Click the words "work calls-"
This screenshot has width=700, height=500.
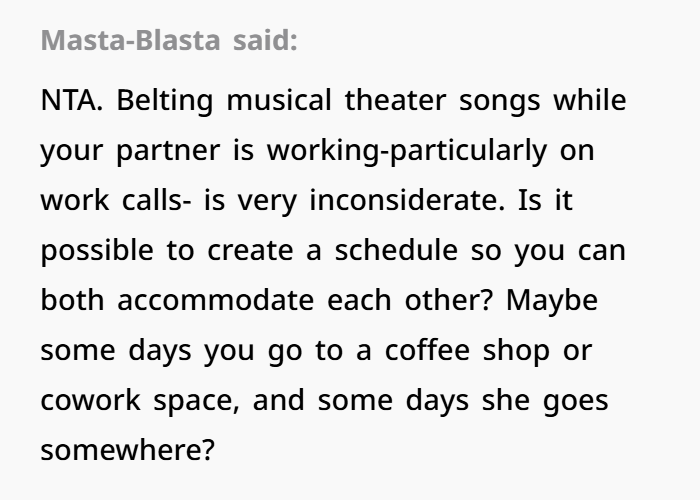point(116,200)
